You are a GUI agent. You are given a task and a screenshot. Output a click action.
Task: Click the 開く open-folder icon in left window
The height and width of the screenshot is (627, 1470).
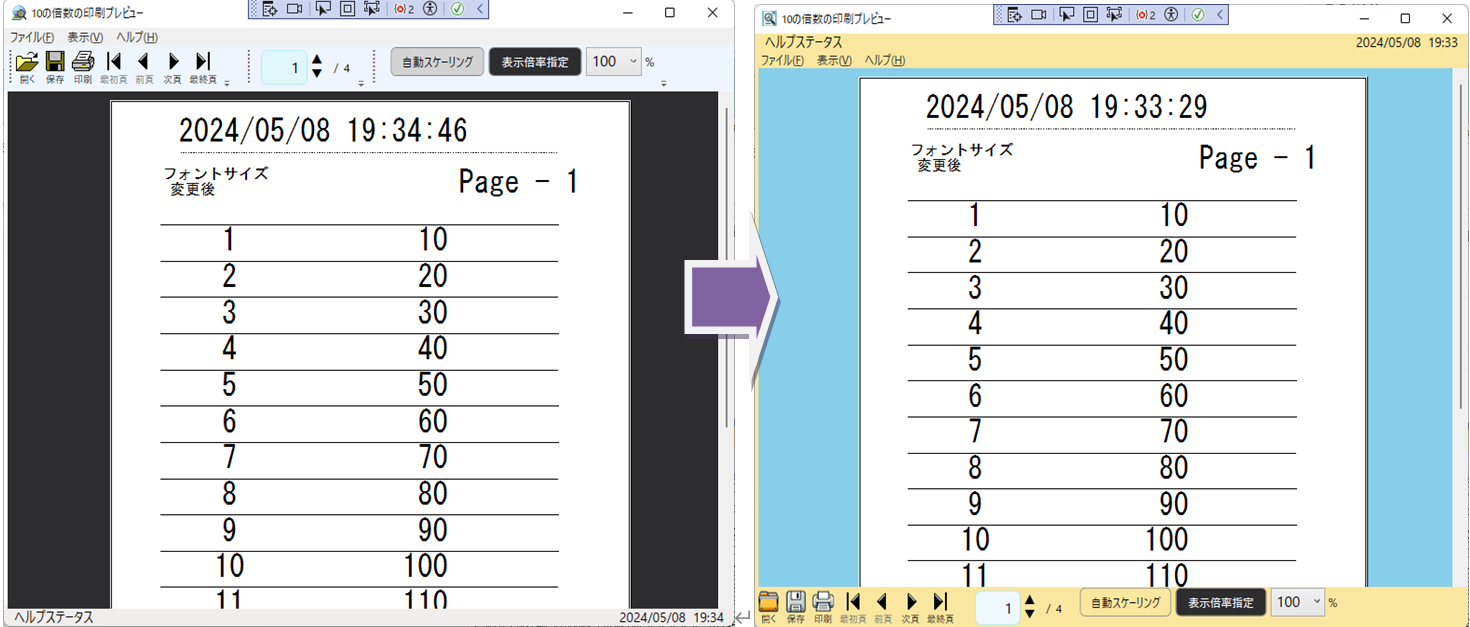27,62
